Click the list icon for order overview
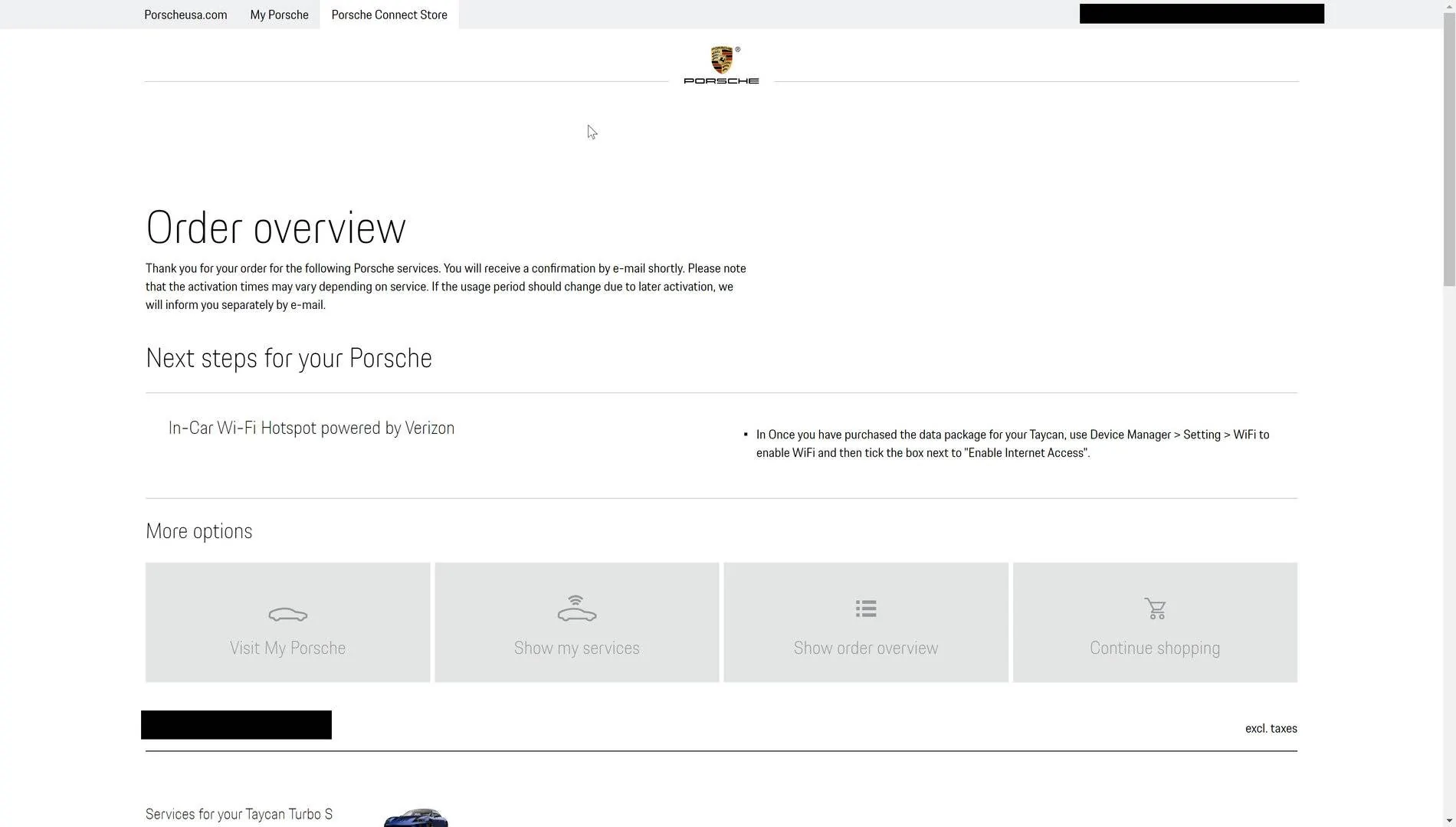Screen dimensions: 1456x827 click(866, 609)
